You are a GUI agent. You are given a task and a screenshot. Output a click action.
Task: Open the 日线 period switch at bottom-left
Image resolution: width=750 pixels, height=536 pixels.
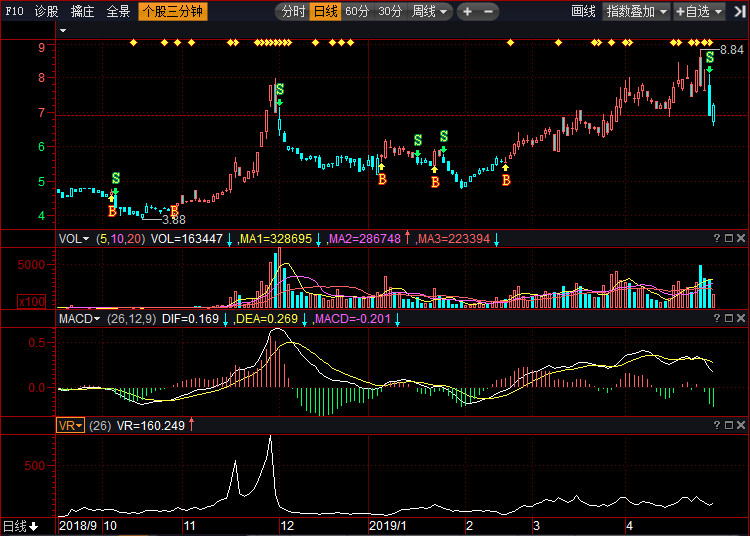click(x=21, y=526)
